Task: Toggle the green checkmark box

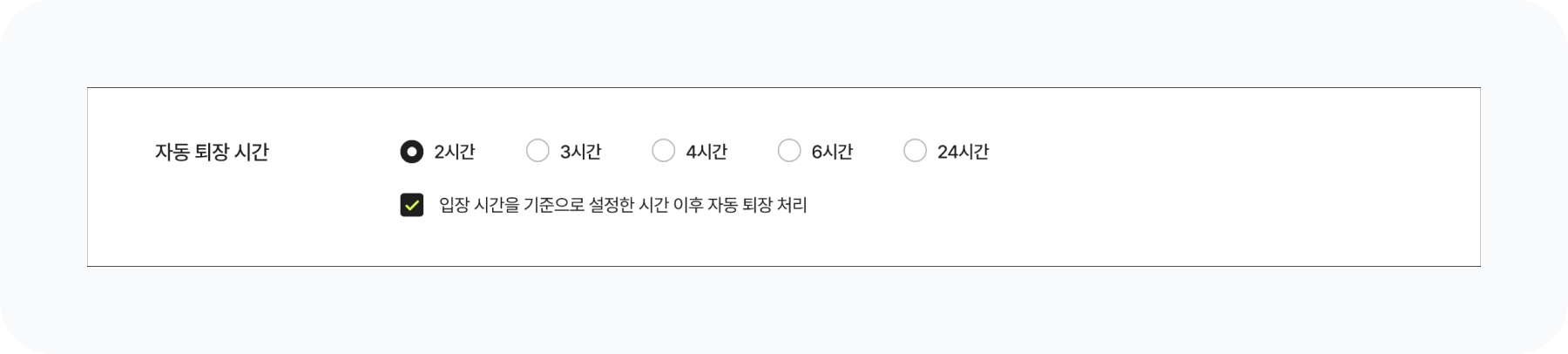Action: click(412, 205)
